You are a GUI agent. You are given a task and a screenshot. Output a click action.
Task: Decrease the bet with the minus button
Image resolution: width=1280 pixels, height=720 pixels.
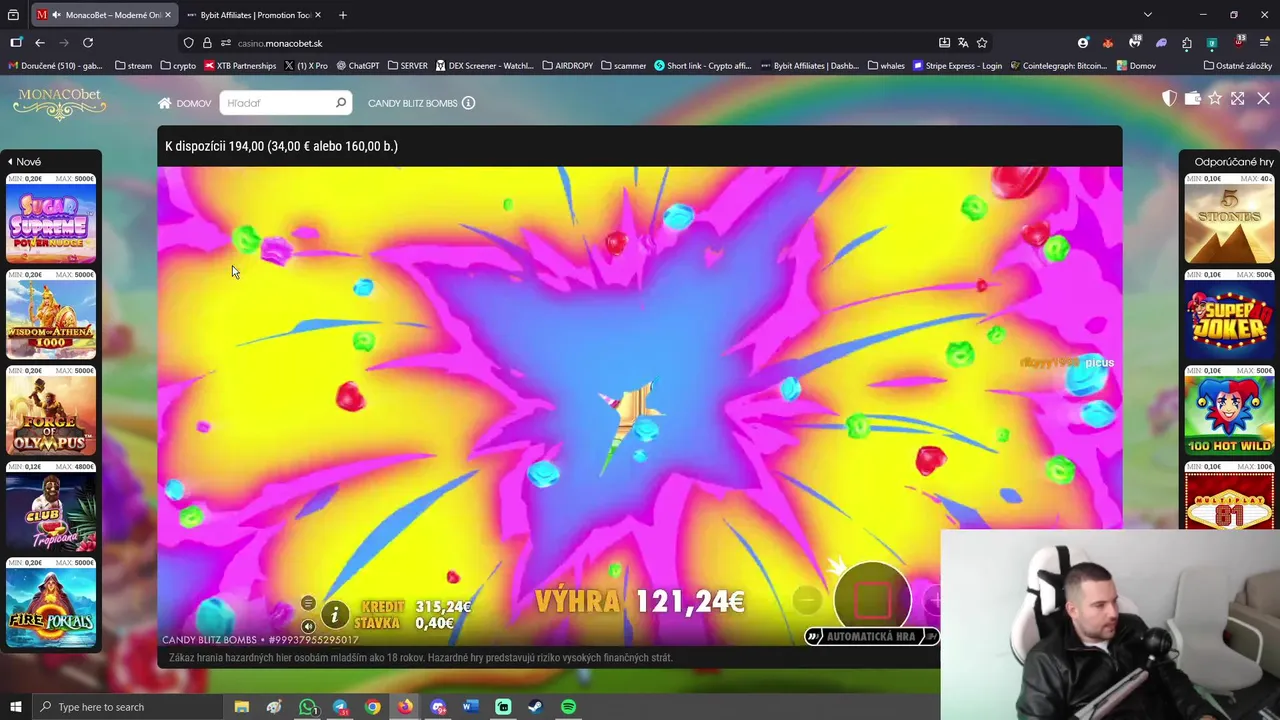click(x=806, y=600)
